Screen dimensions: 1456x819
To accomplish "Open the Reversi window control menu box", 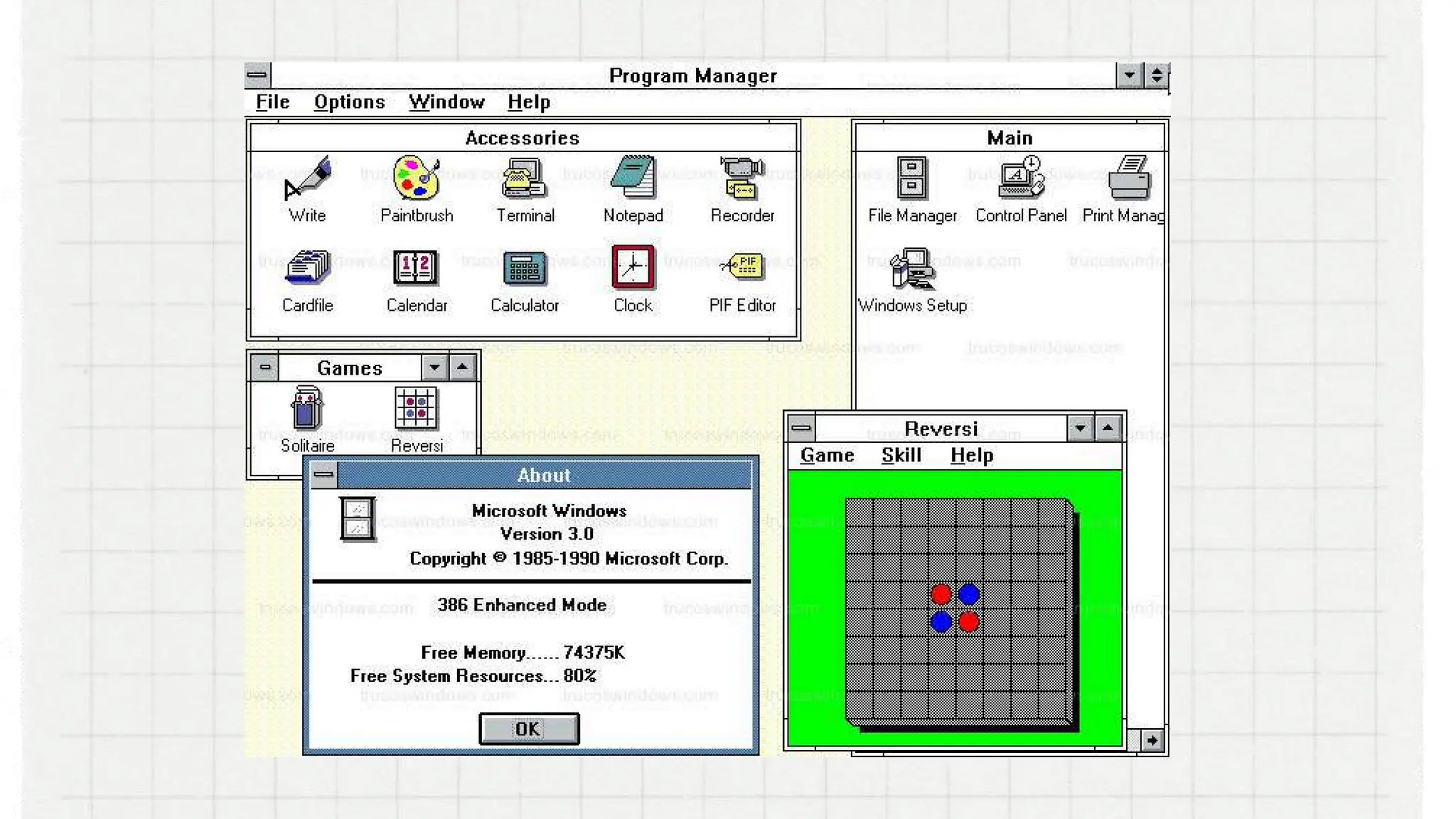I will (x=801, y=428).
